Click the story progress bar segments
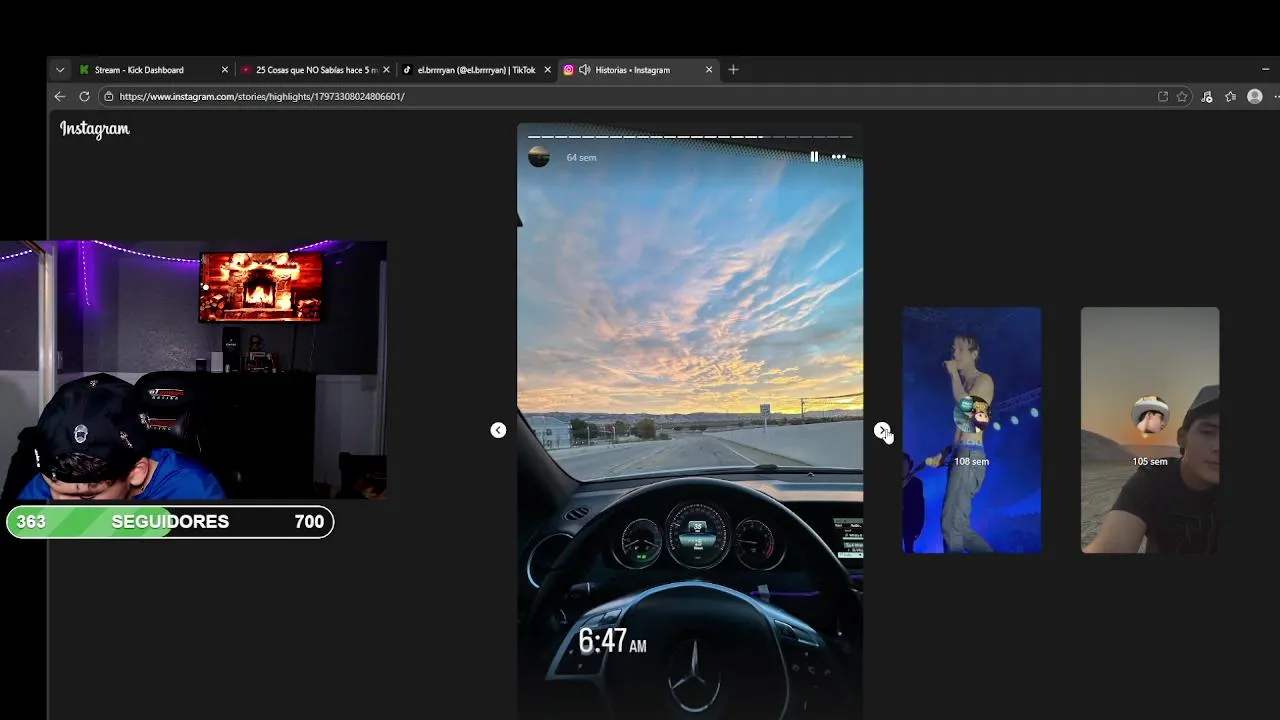Image resolution: width=1280 pixels, height=720 pixels. click(690, 136)
